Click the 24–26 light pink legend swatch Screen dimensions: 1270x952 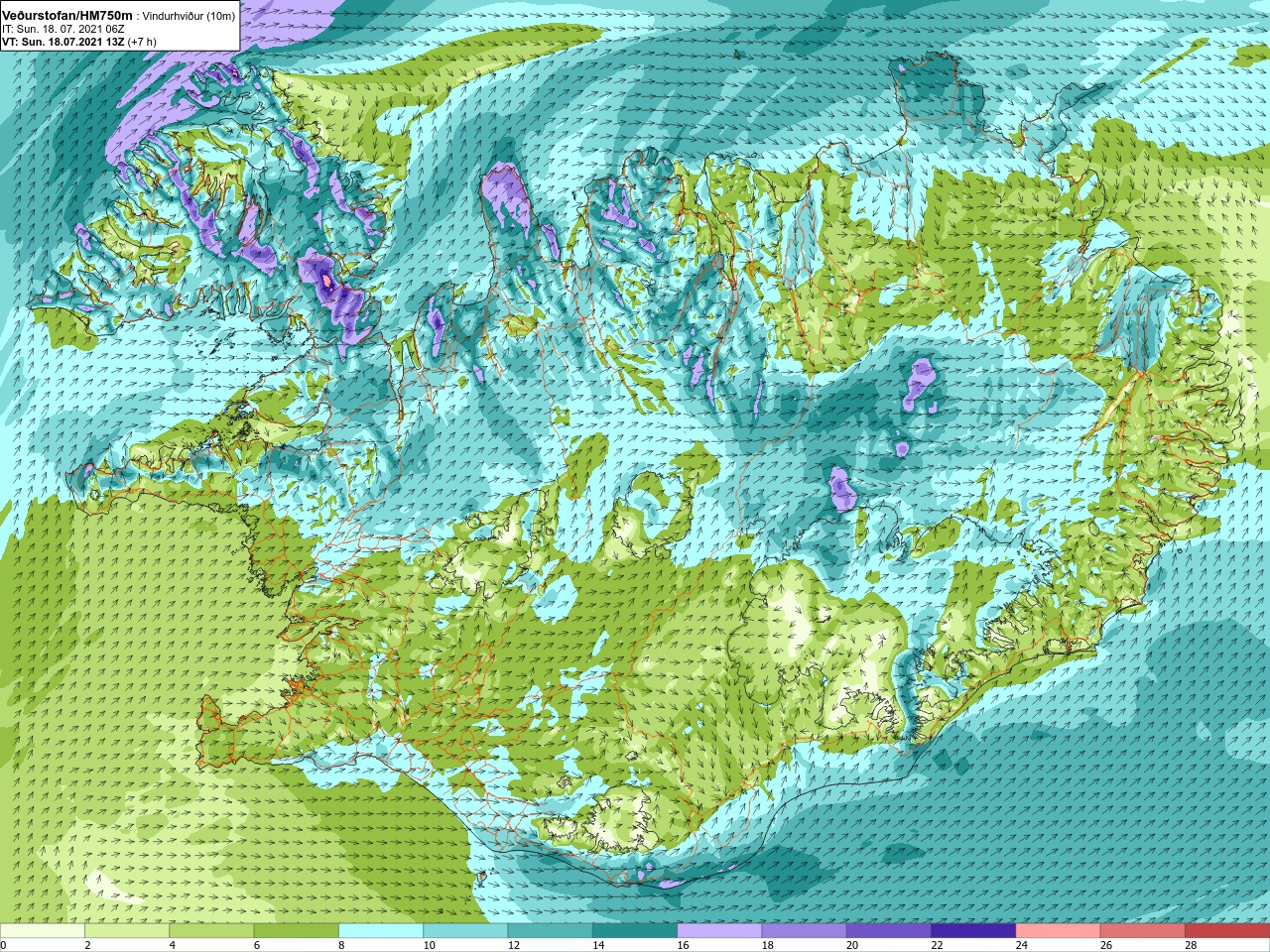point(1058,931)
